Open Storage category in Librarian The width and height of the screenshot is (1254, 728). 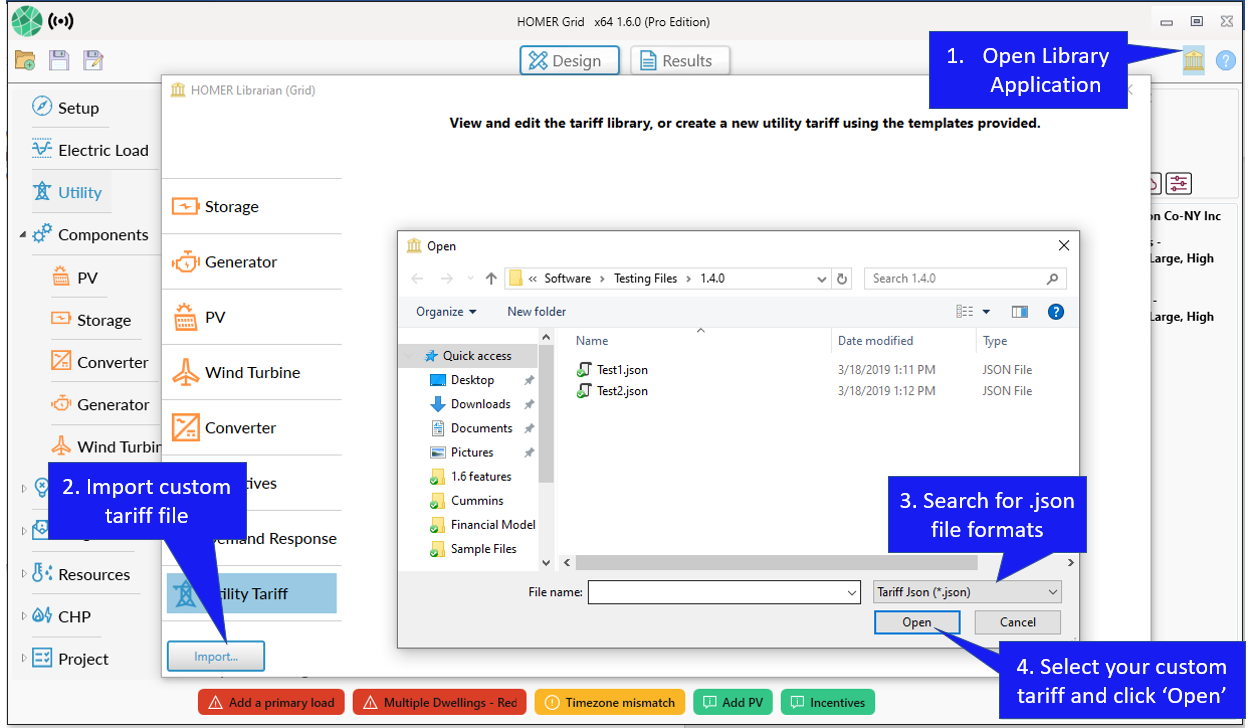point(230,207)
